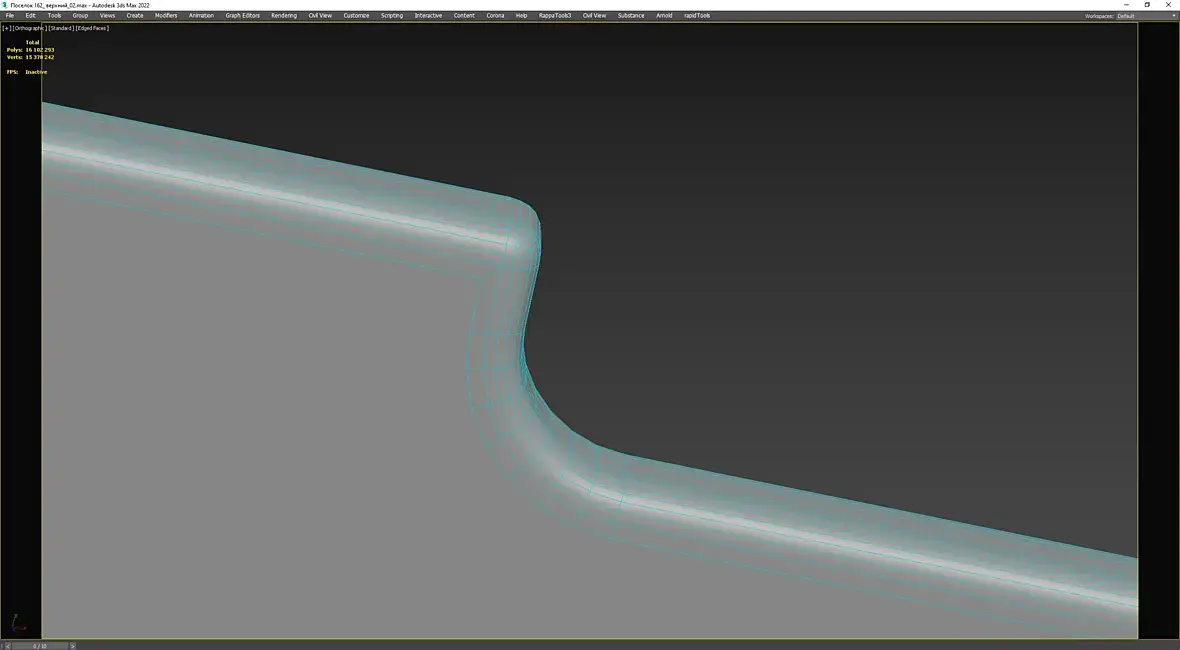
Task: Click the Polys count statistic
Action: pos(30,50)
